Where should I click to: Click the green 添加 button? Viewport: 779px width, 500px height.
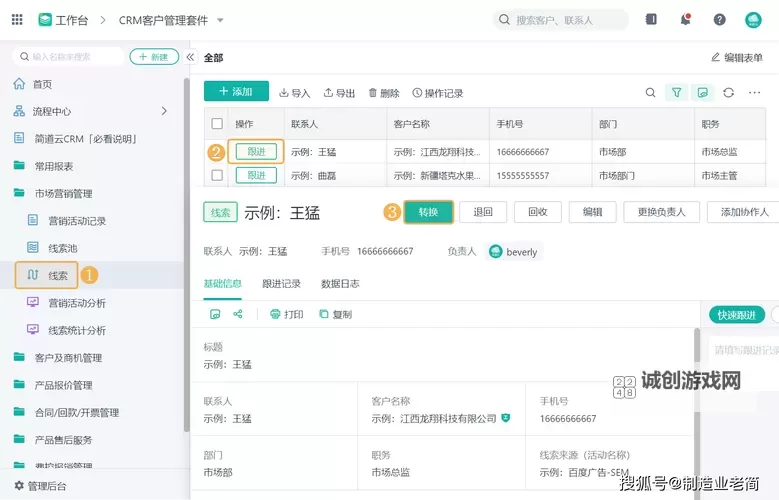tap(236, 91)
